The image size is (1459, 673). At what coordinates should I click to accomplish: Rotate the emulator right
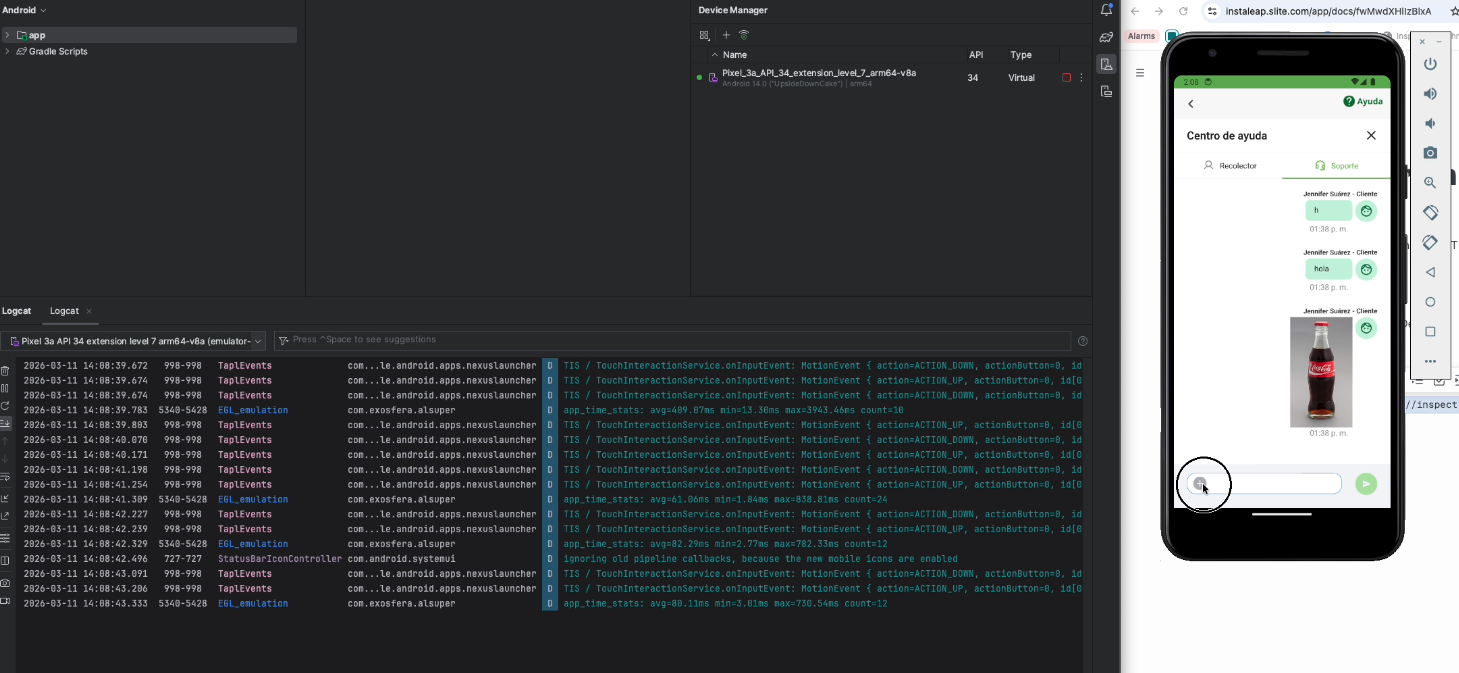(x=1430, y=242)
